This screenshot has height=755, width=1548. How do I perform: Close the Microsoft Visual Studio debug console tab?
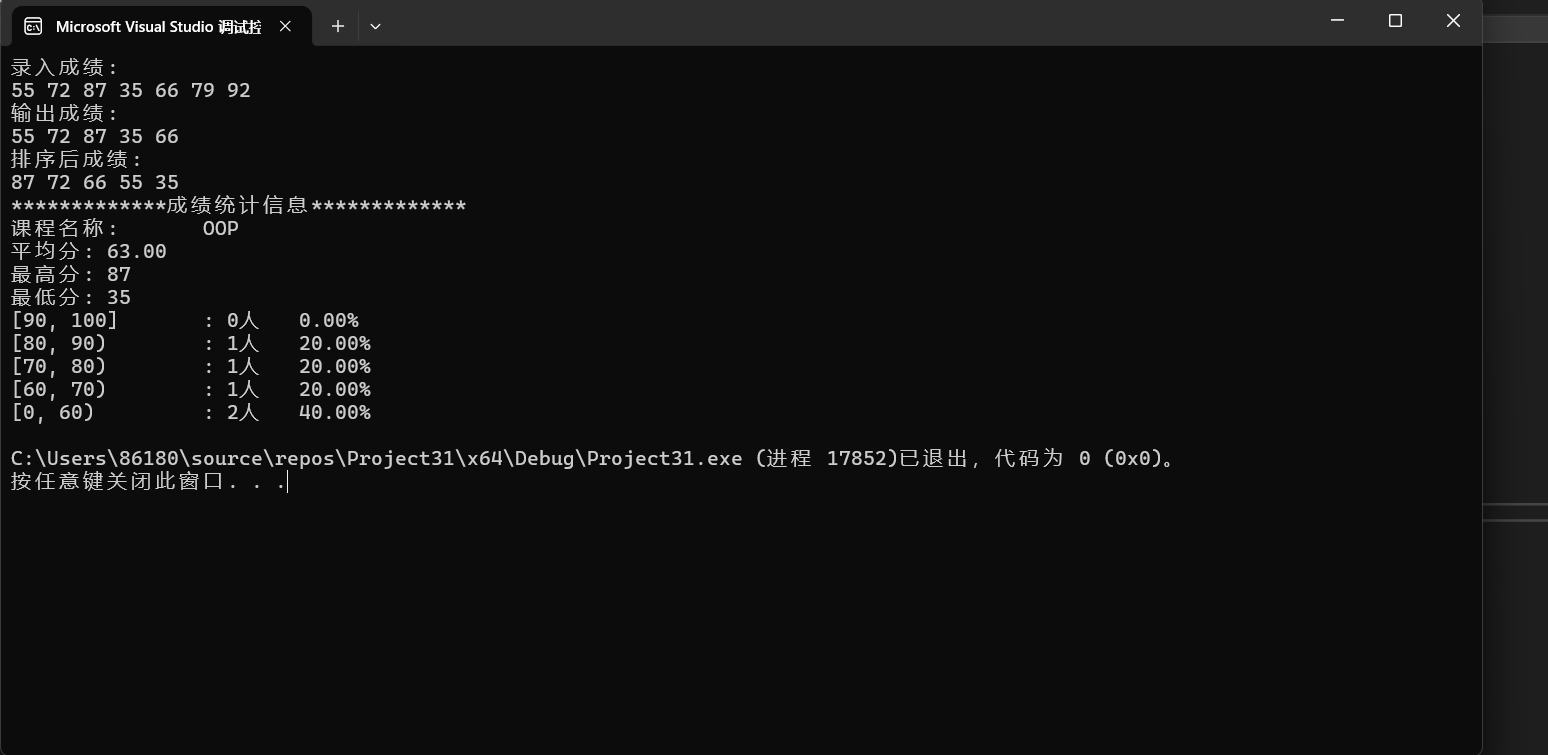285,26
